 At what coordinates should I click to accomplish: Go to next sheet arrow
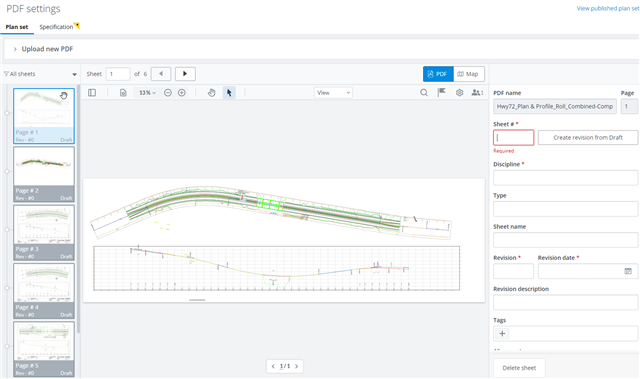185,74
